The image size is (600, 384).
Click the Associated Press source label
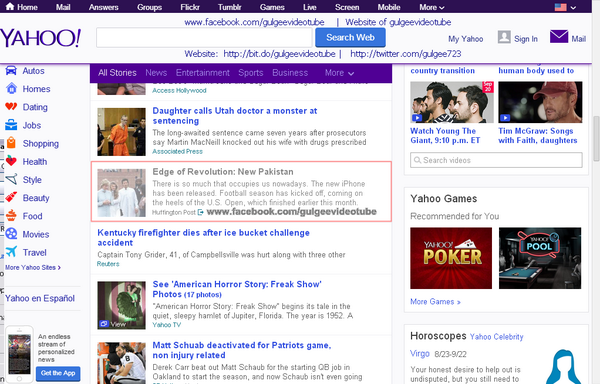tap(177, 151)
